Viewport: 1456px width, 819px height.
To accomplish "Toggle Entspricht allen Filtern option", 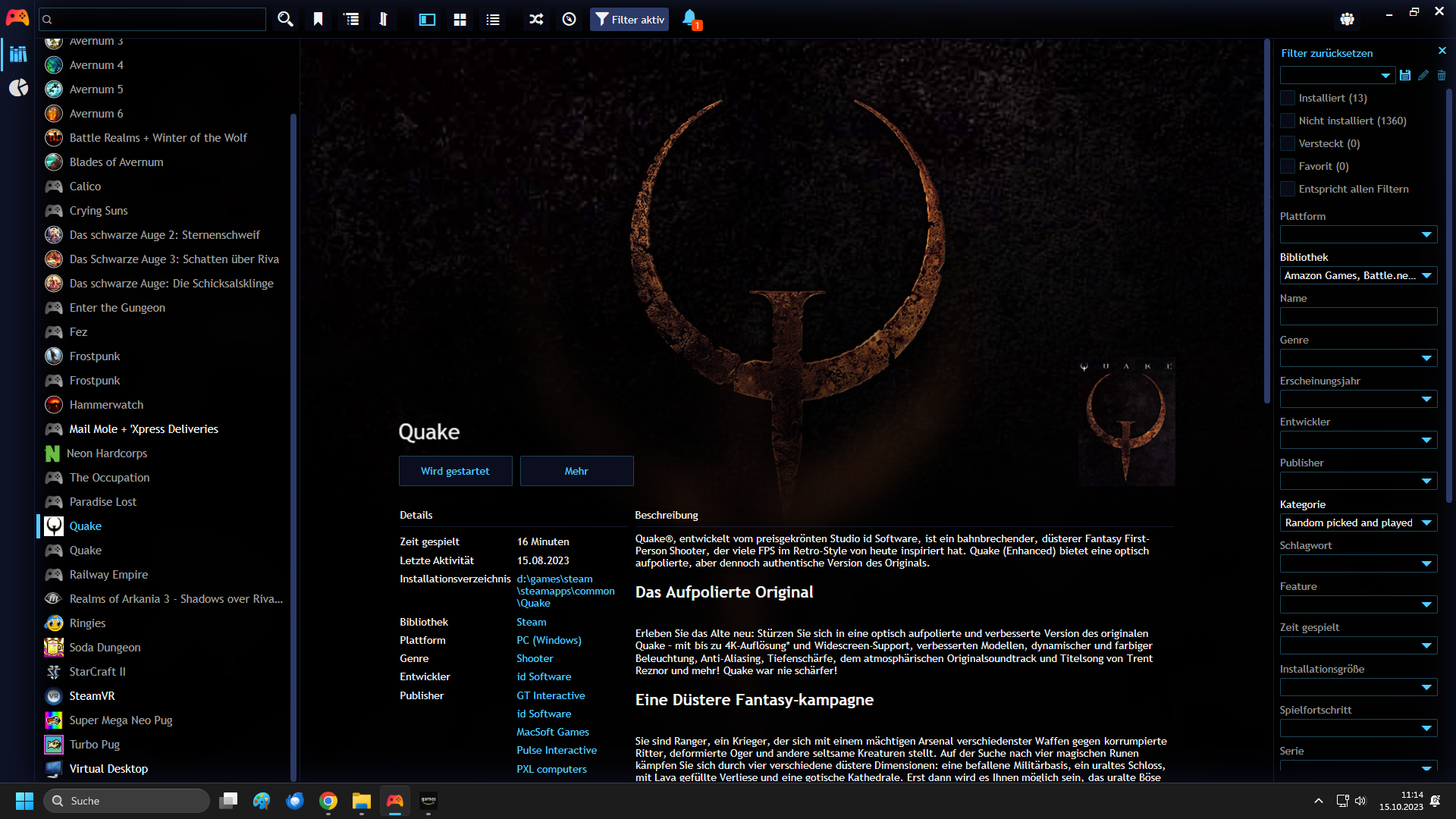I will pos(1287,189).
